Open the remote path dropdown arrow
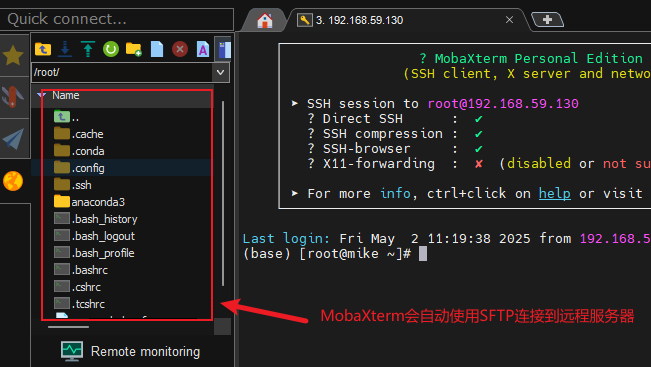 pos(220,73)
